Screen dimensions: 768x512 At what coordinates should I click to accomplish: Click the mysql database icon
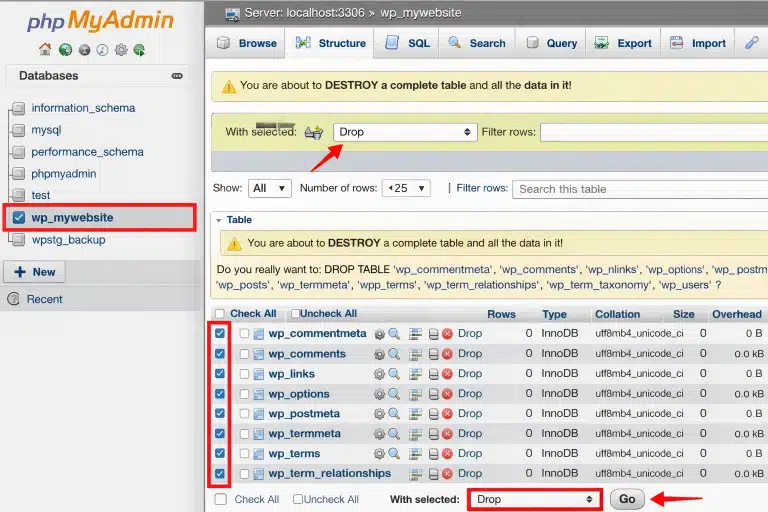[x=19, y=130]
